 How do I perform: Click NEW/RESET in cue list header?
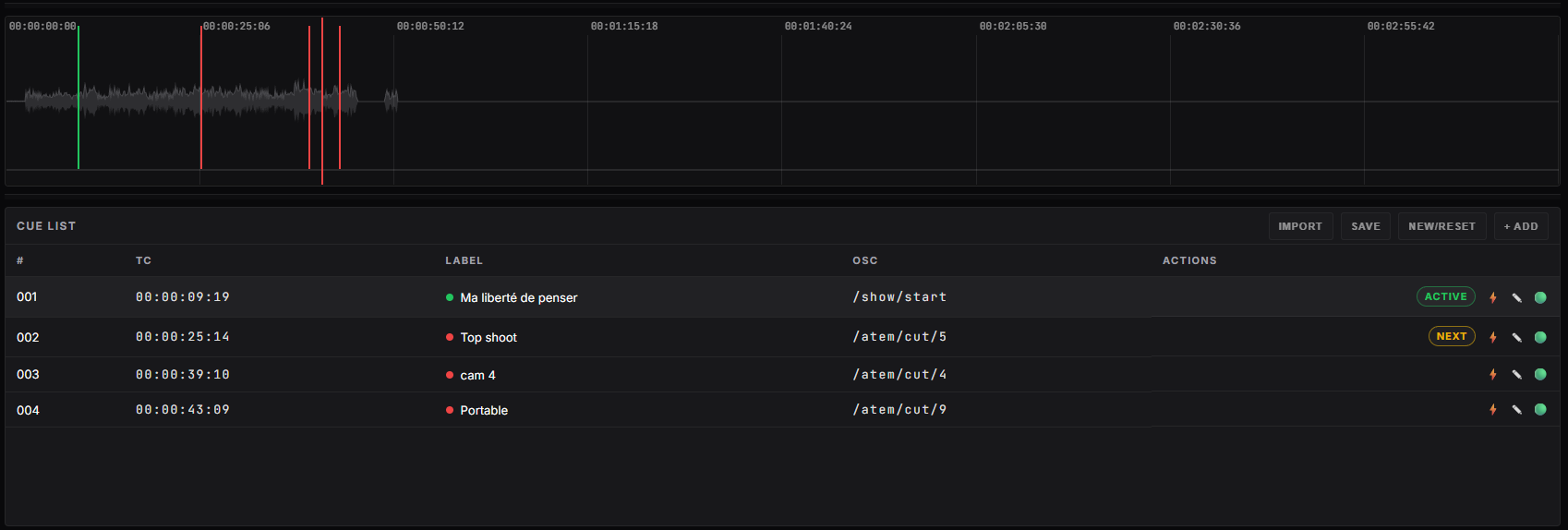1441,226
